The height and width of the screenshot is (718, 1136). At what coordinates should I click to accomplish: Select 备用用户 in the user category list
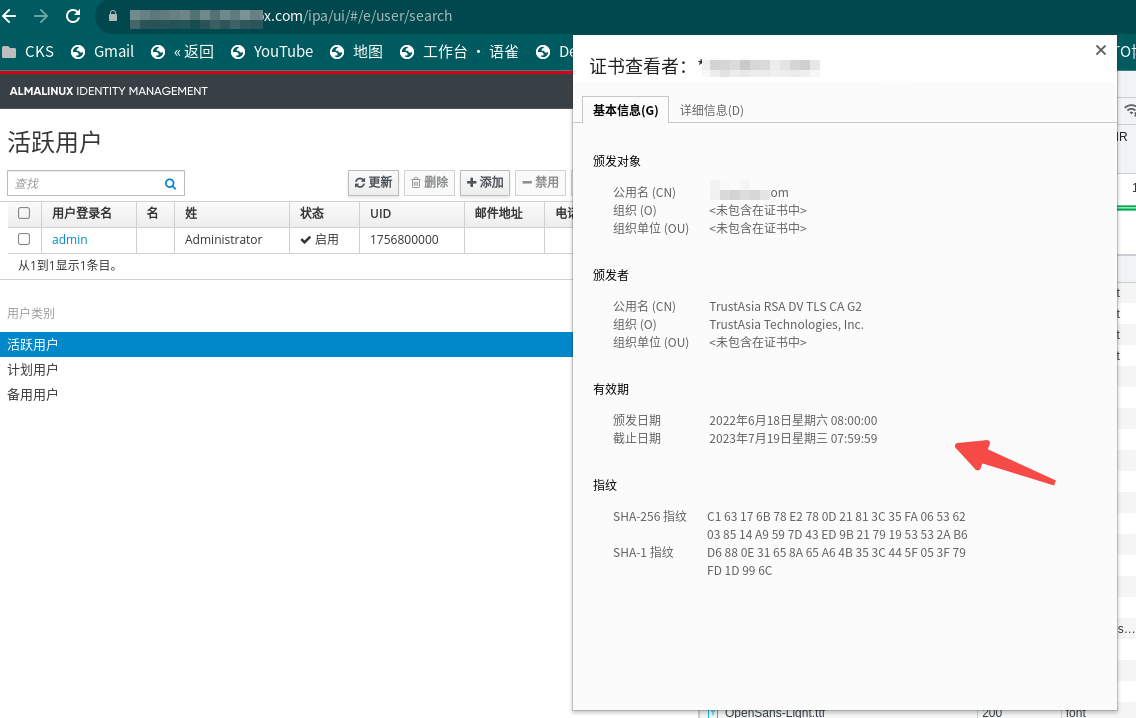pyautogui.click(x=33, y=394)
